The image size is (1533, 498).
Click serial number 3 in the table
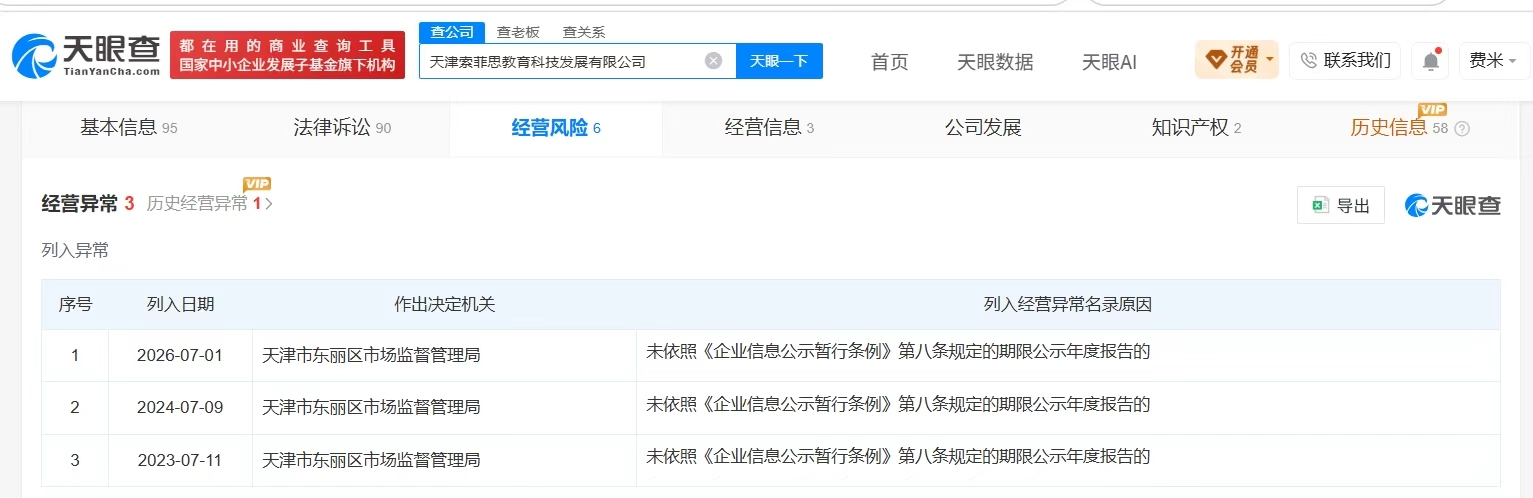(x=75, y=460)
